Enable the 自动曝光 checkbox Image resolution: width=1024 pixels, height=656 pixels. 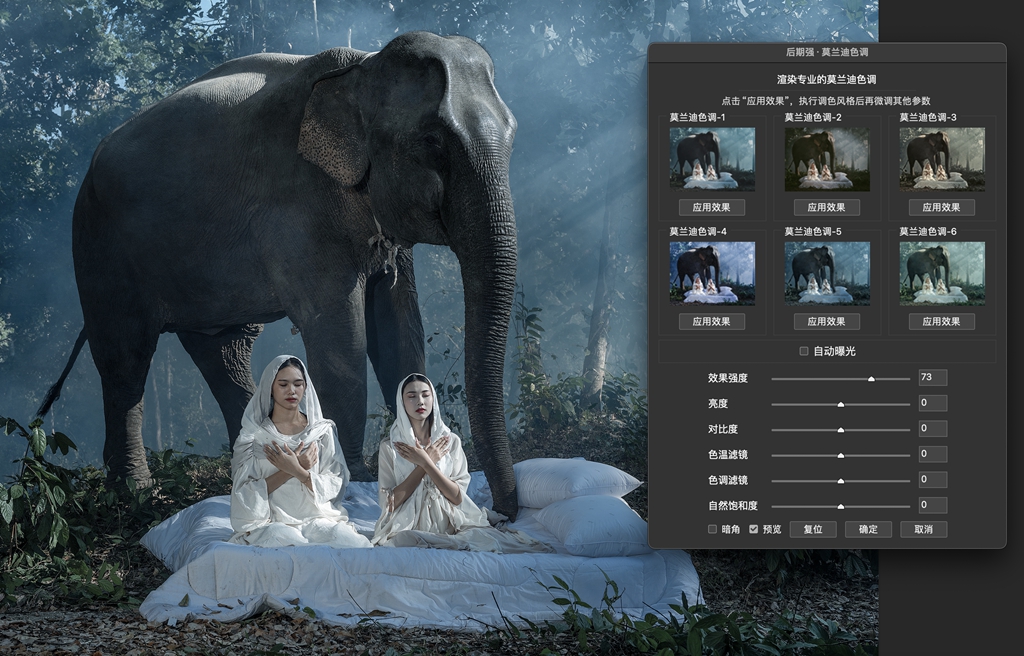pos(804,351)
